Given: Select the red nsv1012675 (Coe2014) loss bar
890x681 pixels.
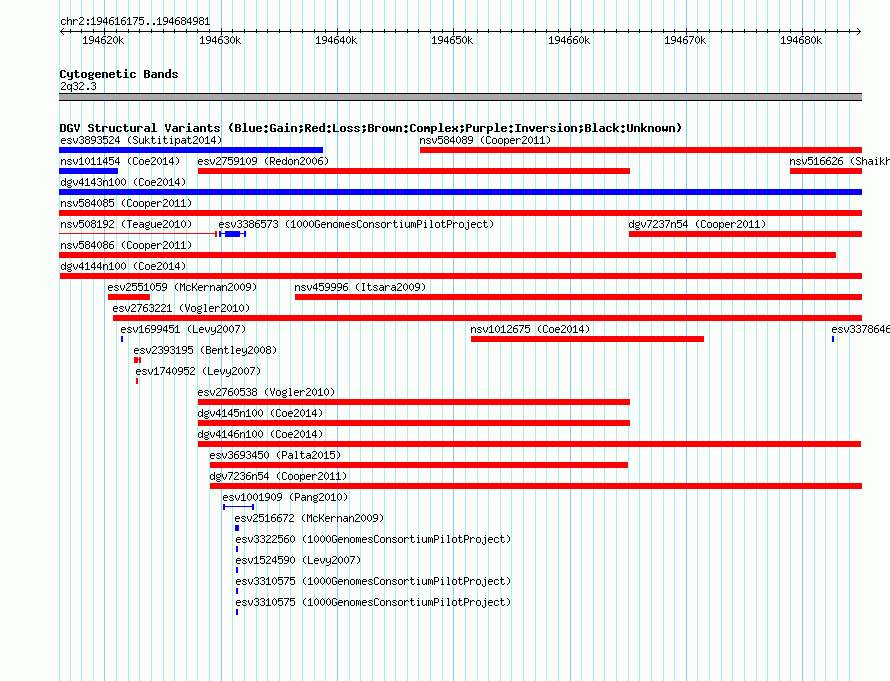Looking at the screenshot, I should tap(587, 339).
